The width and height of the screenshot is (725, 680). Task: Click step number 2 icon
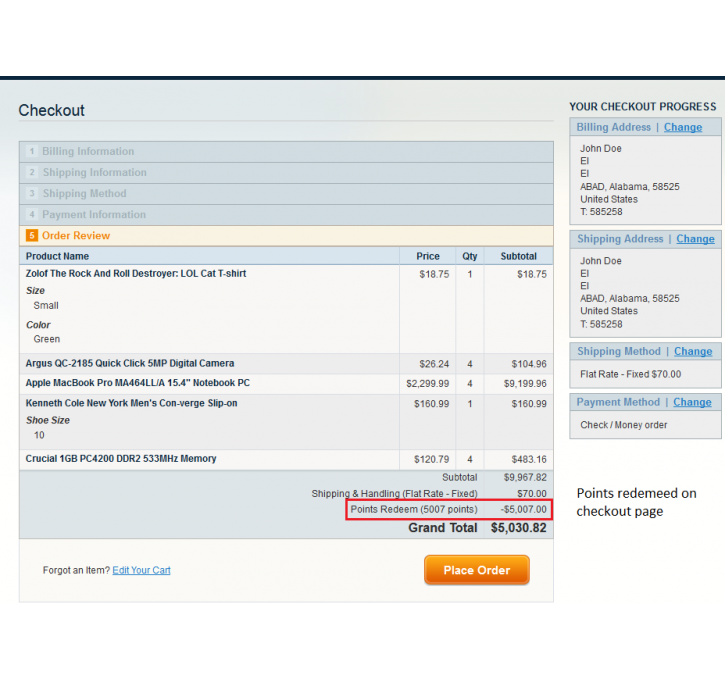click(31, 172)
